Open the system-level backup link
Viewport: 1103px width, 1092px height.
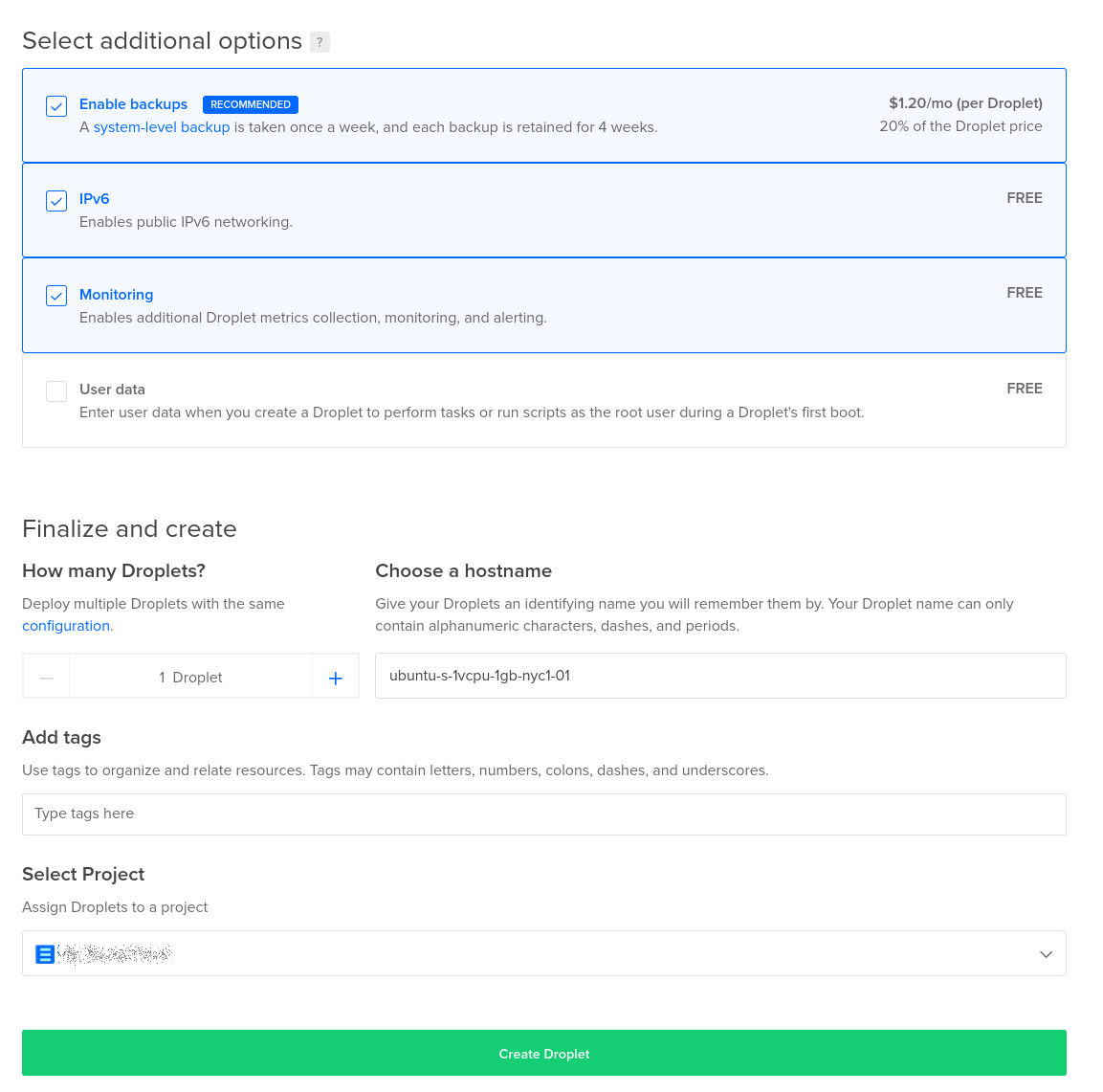point(162,127)
